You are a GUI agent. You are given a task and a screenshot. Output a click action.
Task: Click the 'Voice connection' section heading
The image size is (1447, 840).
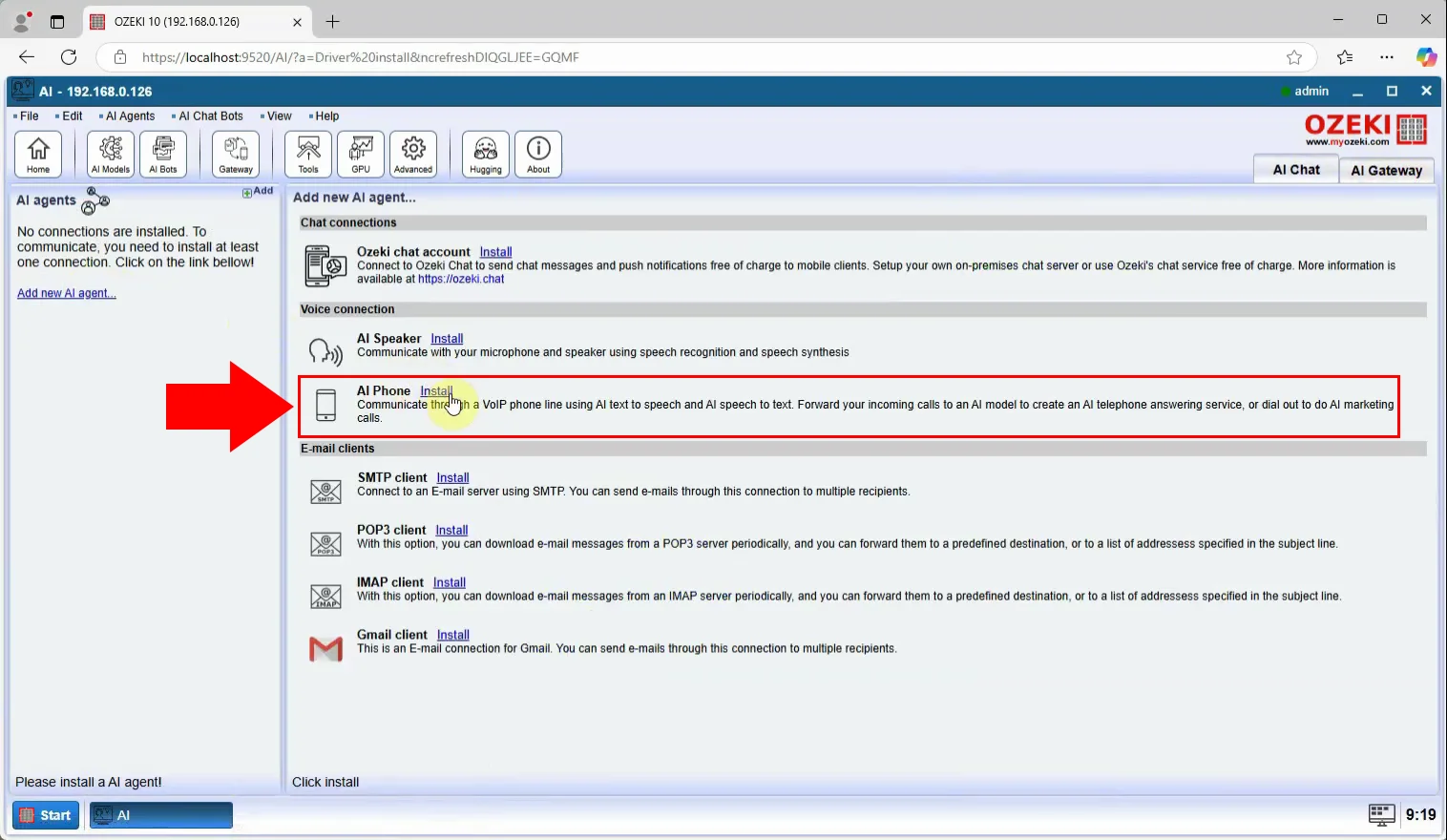pyautogui.click(x=347, y=309)
